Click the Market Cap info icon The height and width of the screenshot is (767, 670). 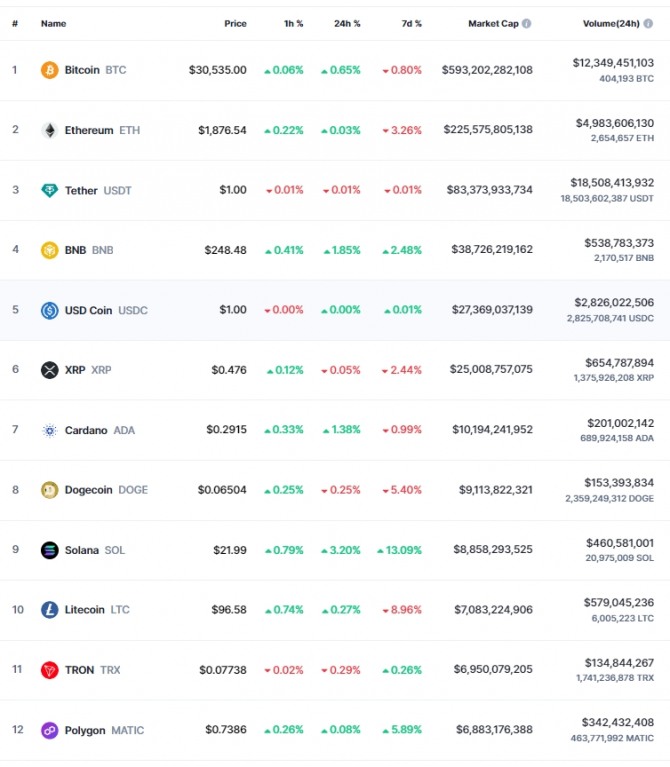click(526, 23)
